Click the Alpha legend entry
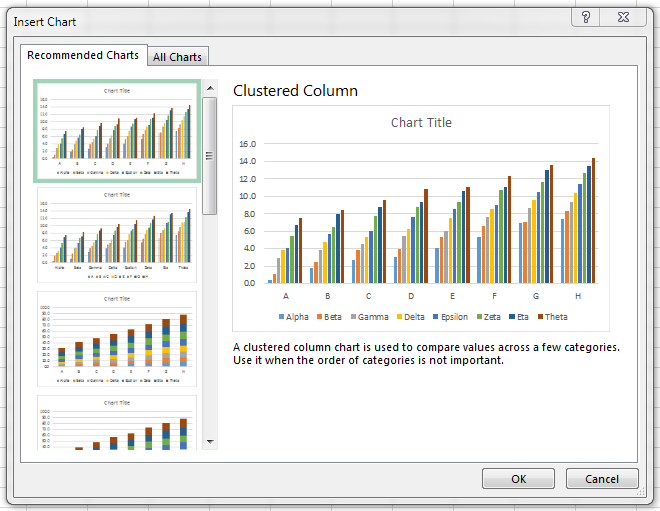660x511 pixels. pyautogui.click(x=294, y=317)
